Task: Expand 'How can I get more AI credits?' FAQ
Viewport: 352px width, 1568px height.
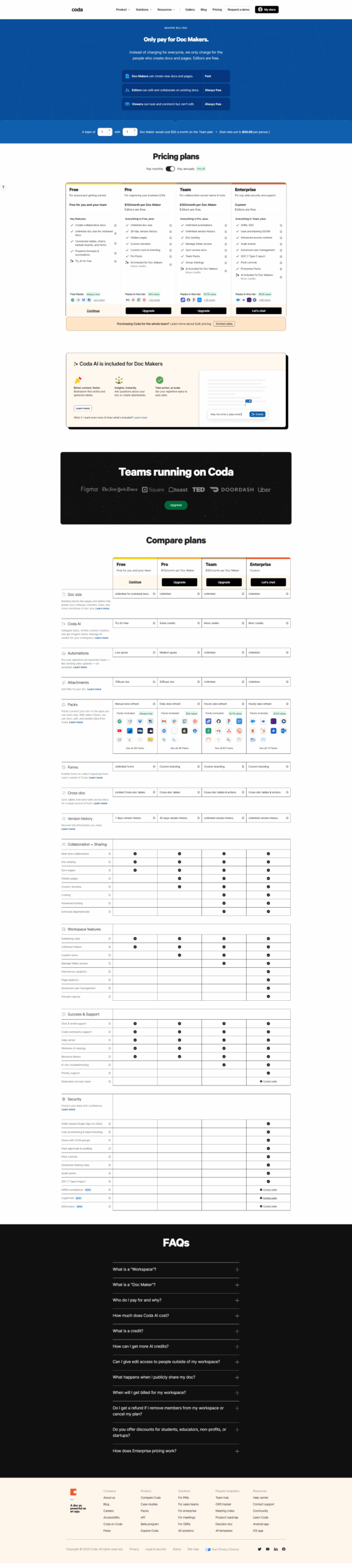Action: (x=176, y=1346)
